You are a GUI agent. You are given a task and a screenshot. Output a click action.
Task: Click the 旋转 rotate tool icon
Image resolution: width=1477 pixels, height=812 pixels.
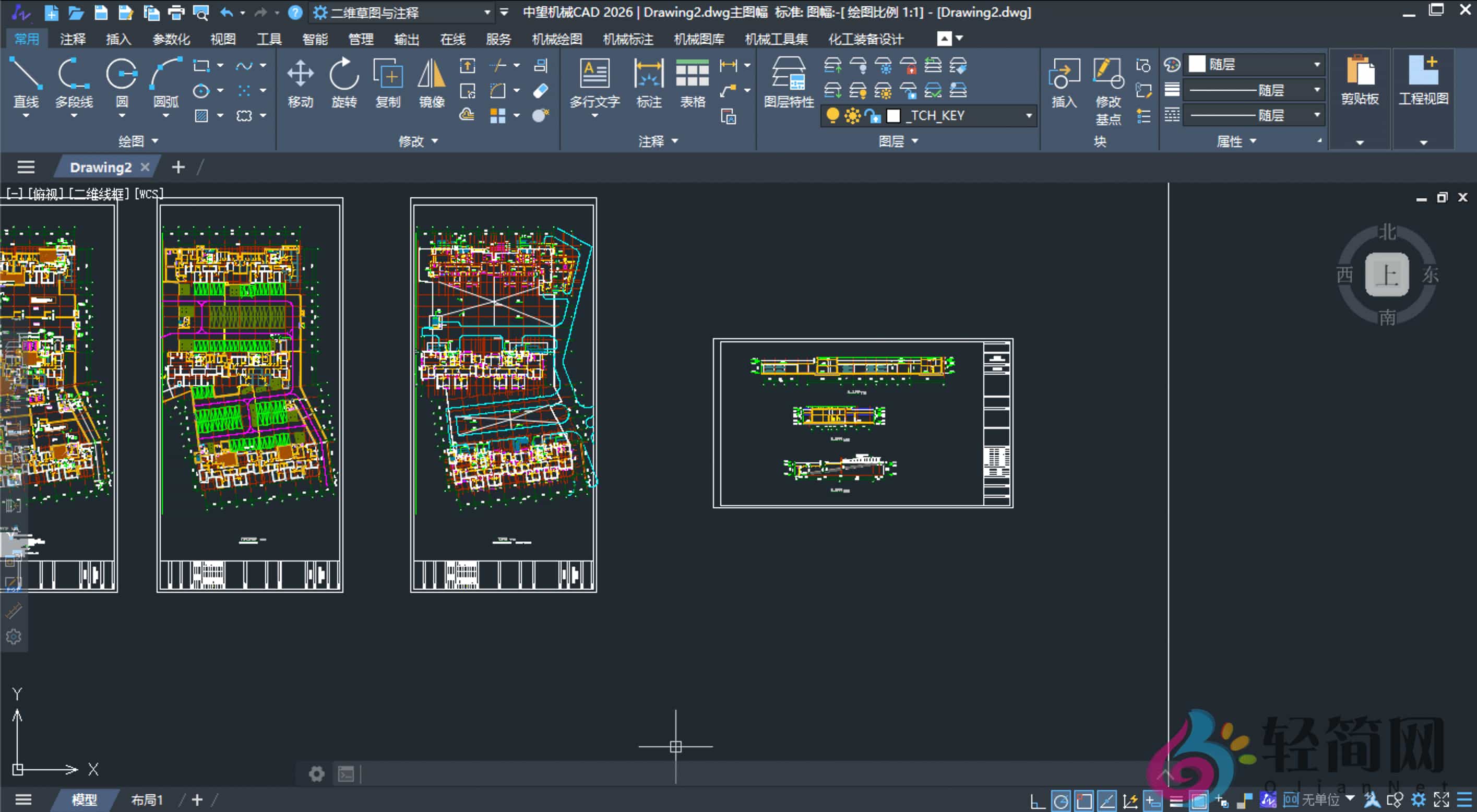pyautogui.click(x=344, y=75)
